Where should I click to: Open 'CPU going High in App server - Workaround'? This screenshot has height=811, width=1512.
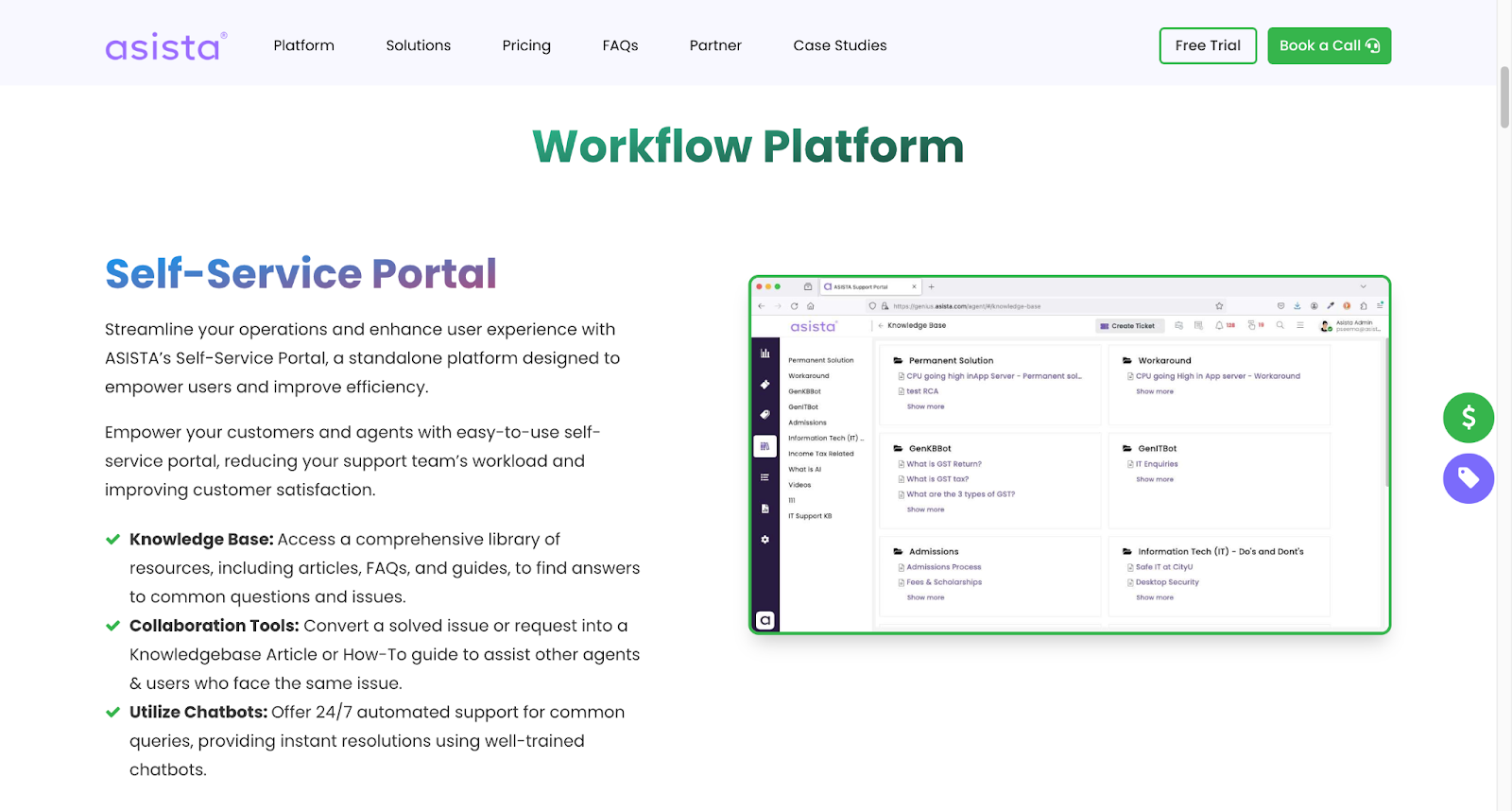tap(1218, 376)
